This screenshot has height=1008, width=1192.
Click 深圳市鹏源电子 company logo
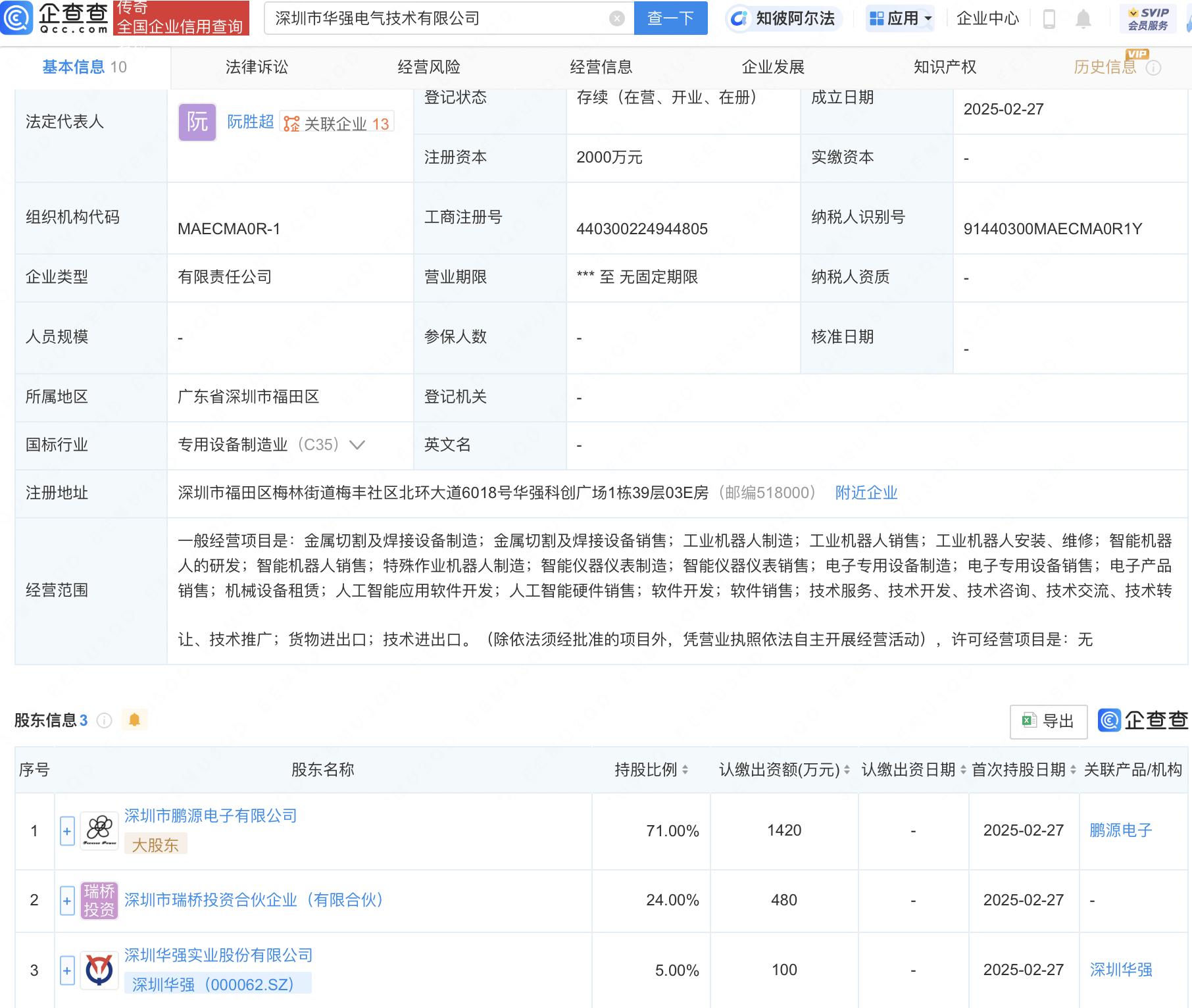tap(99, 830)
